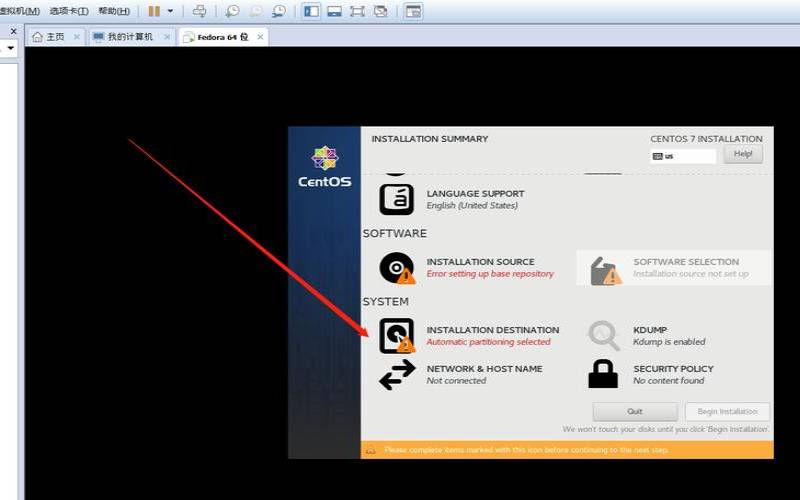
Task: Switch to the 主页 tab
Action: tap(55, 37)
